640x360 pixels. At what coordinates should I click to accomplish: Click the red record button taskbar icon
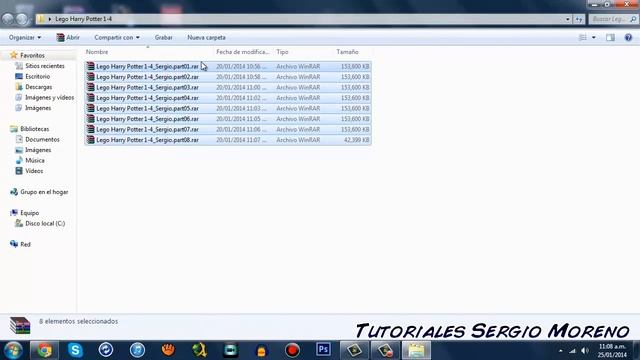(x=292, y=350)
